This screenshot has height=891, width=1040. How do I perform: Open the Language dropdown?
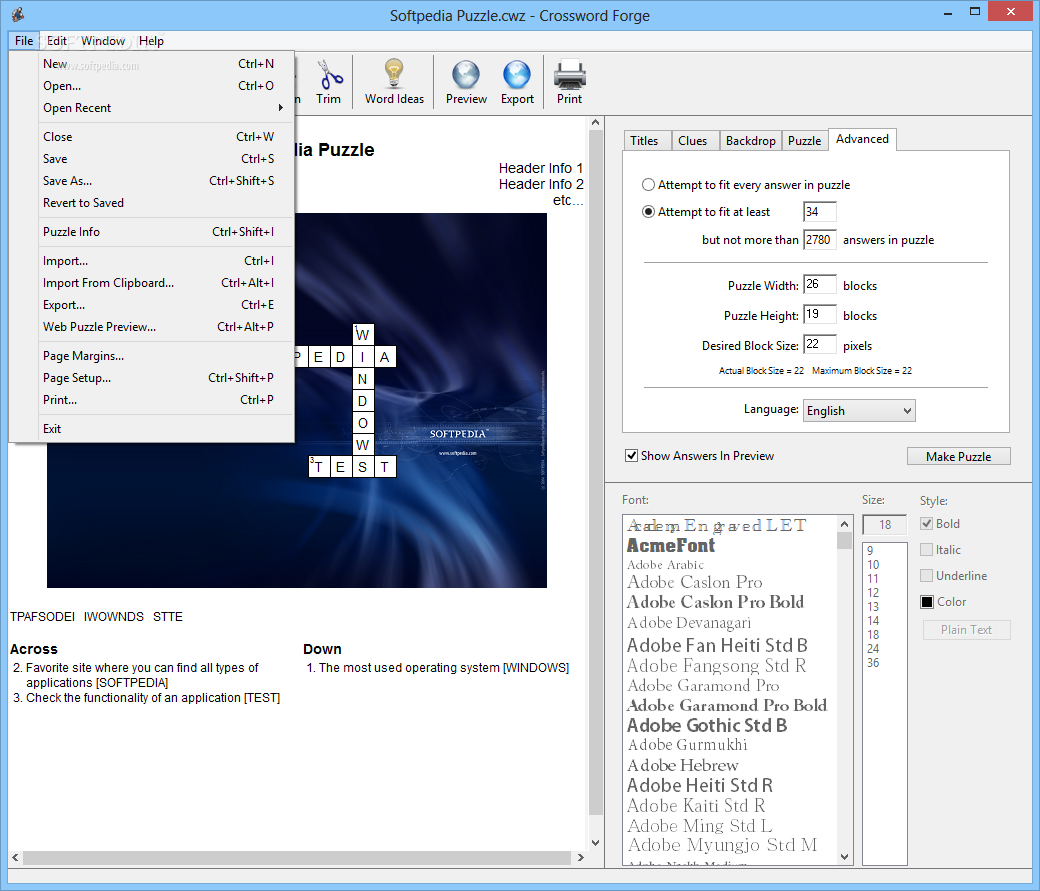[x=859, y=411]
